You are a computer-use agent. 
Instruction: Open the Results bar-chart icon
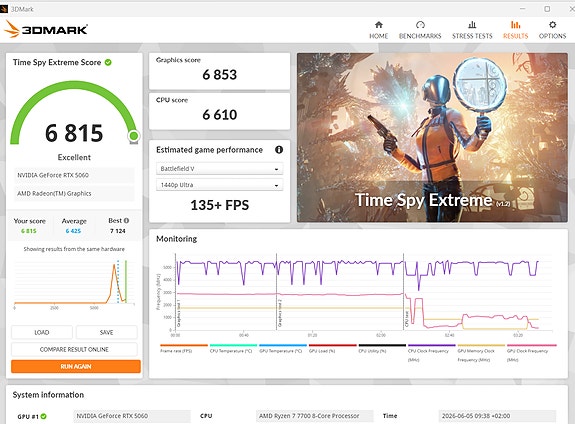click(515, 25)
